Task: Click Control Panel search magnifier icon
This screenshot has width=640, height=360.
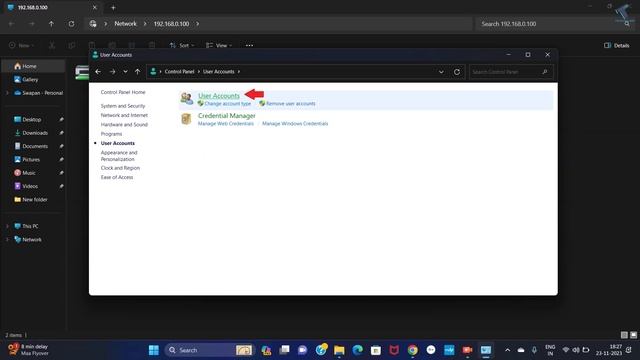Action: click(x=544, y=72)
